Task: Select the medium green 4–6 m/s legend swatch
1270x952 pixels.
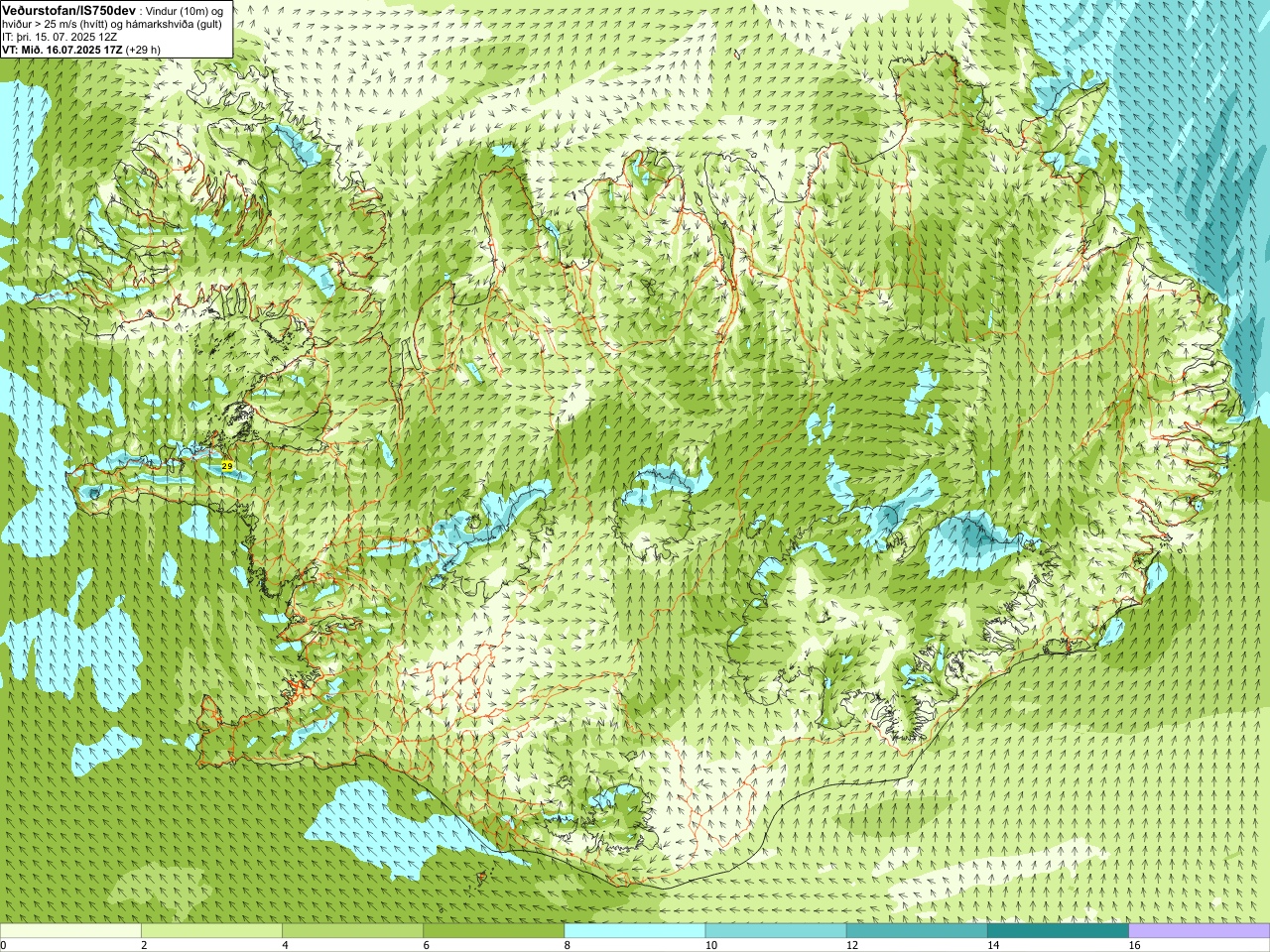Action: (x=352, y=931)
